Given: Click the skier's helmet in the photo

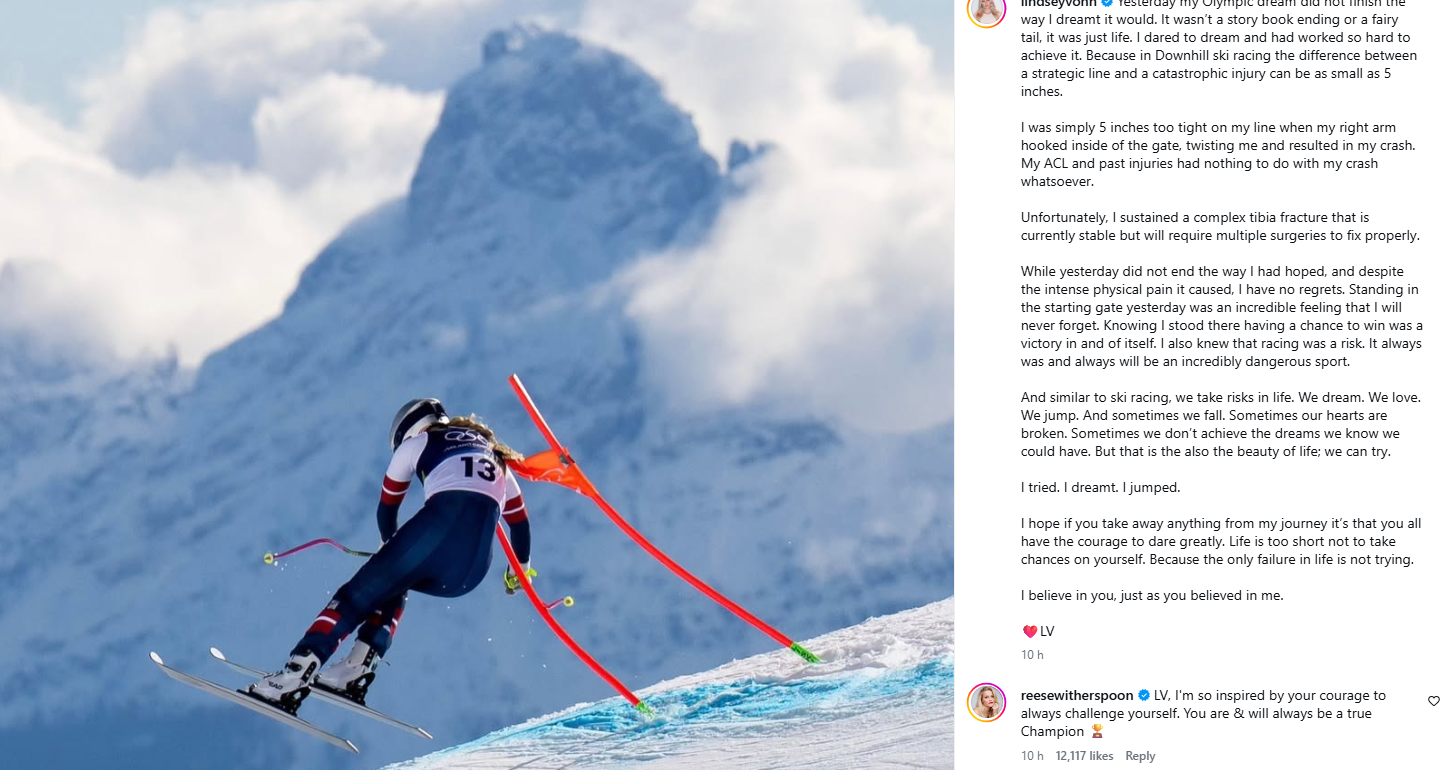Looking at the screenshot, I should (416, 418).
